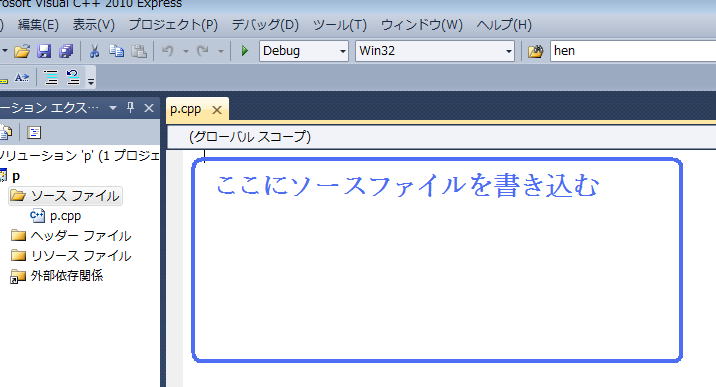Close the p.cpp tab
The width and height of the screenshot is (716, 387).
217,110
